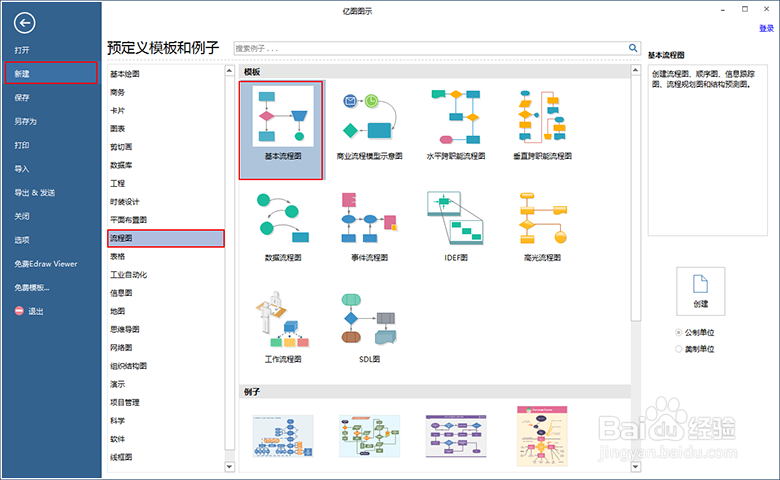
Task: Click the 创建 new document button
Action: [700, 291]
